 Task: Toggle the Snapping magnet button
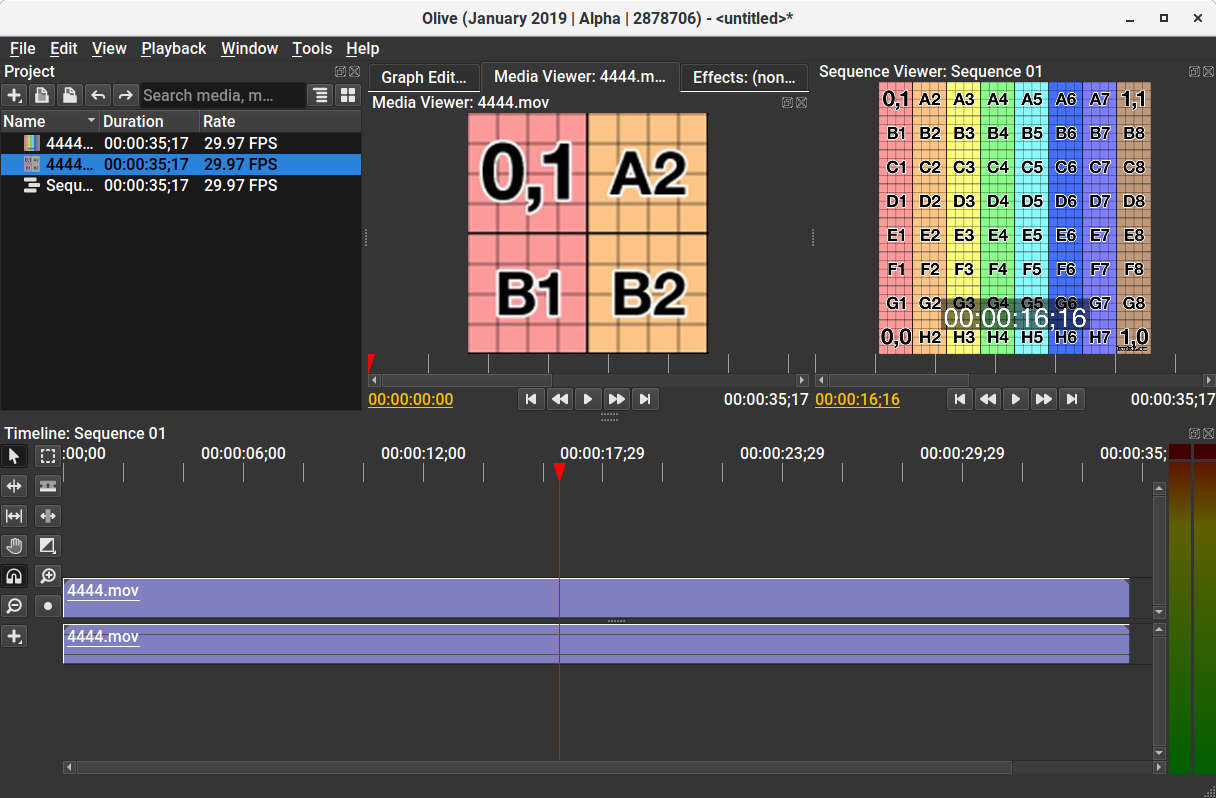click(x=14, y=576)
